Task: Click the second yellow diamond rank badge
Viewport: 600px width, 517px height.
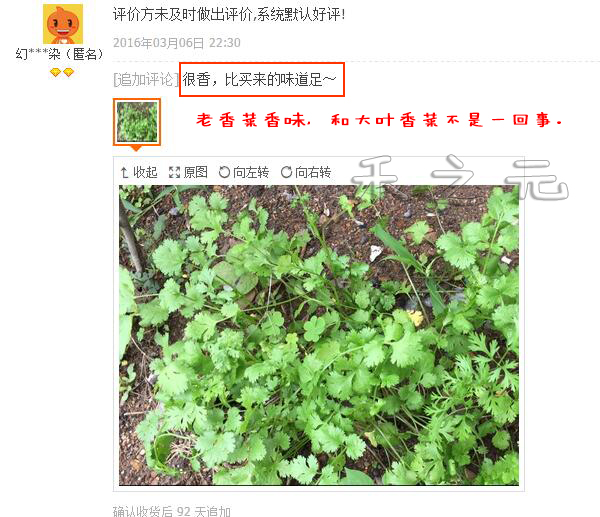Action: pyautogui.click(x=68, y=72)
